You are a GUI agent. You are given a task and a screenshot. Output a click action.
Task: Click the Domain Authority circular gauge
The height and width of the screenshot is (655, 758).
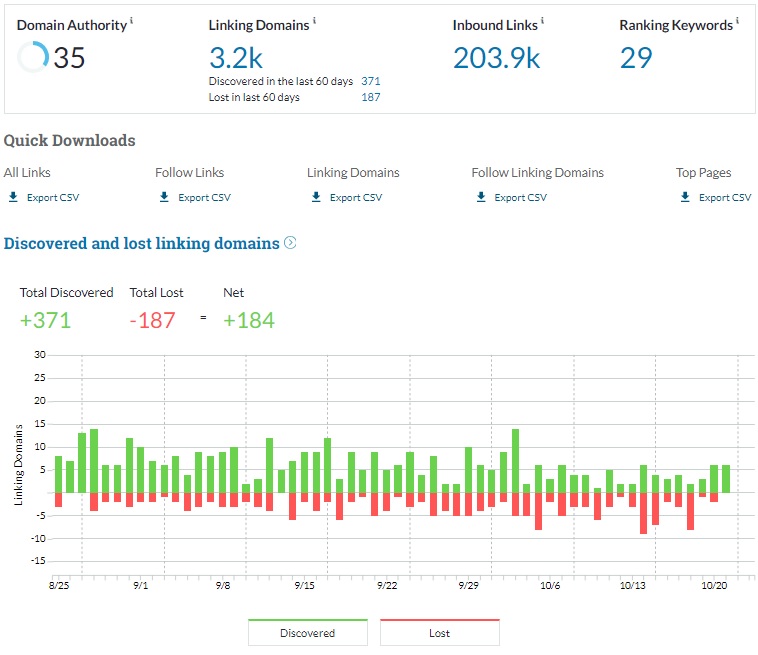click(33, 57)
